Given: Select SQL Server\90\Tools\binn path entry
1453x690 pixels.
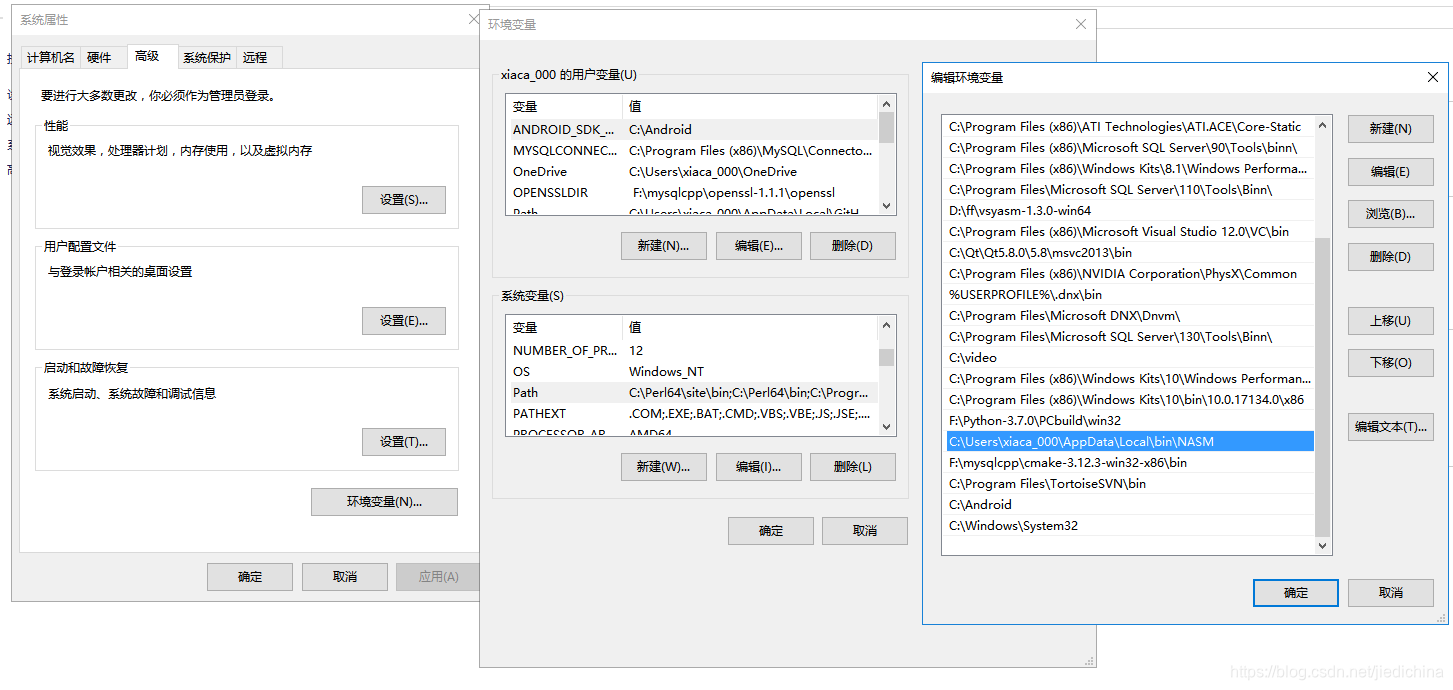Looking at the screenshot, I should click(1130, 147).
